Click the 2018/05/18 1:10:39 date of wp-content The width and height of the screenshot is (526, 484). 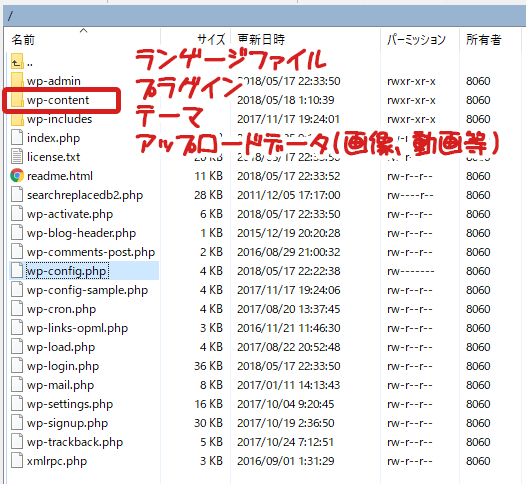click(x=285, y=100)
